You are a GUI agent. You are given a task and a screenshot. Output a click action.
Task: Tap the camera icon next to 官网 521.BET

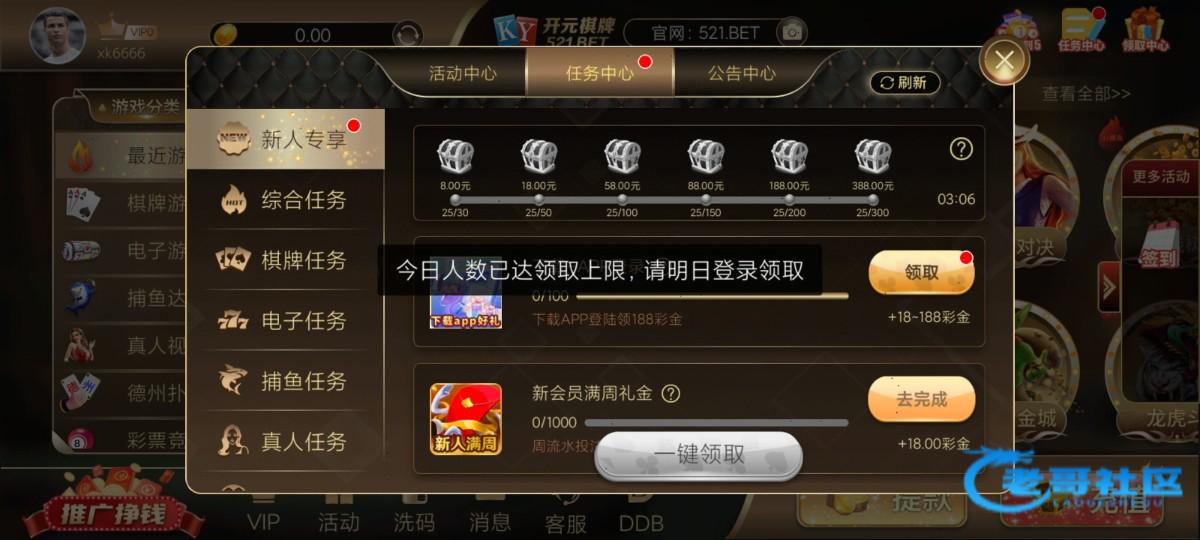pos(792,32)
